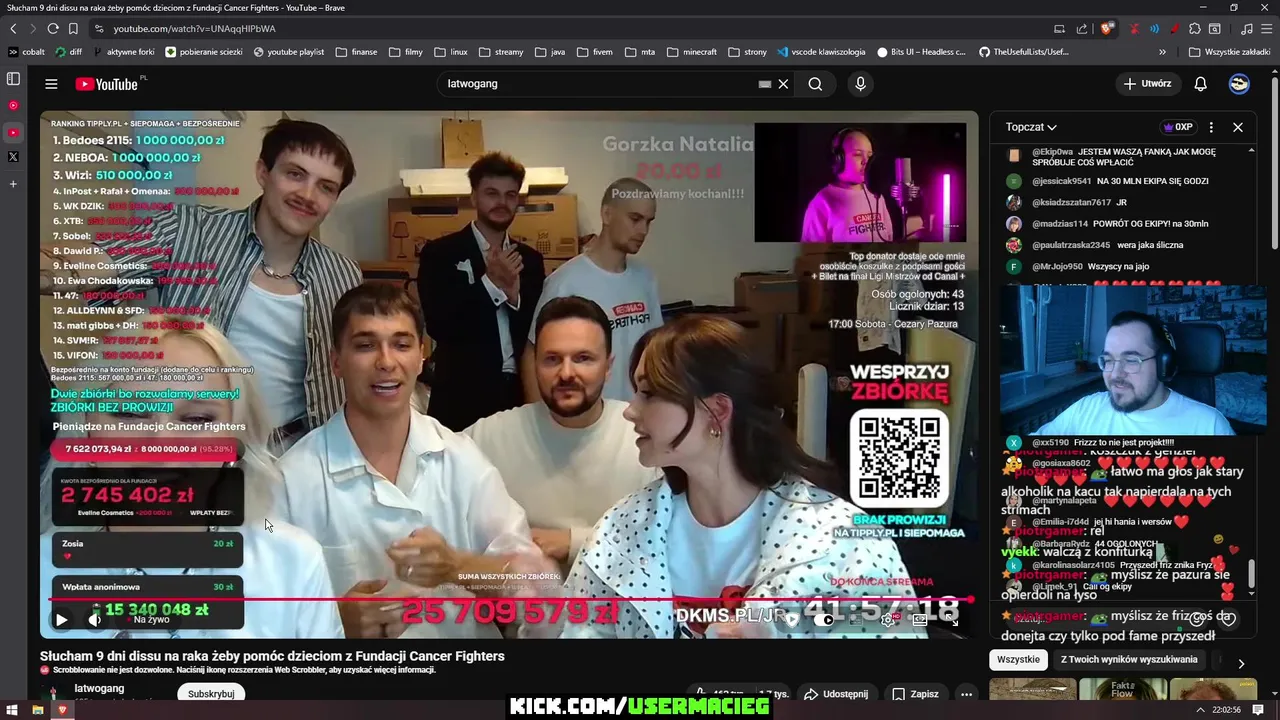Select the 'Z Twoich wyników wyszukiwania' chip
The image size is (1280, 720).
pos(1129,660)
